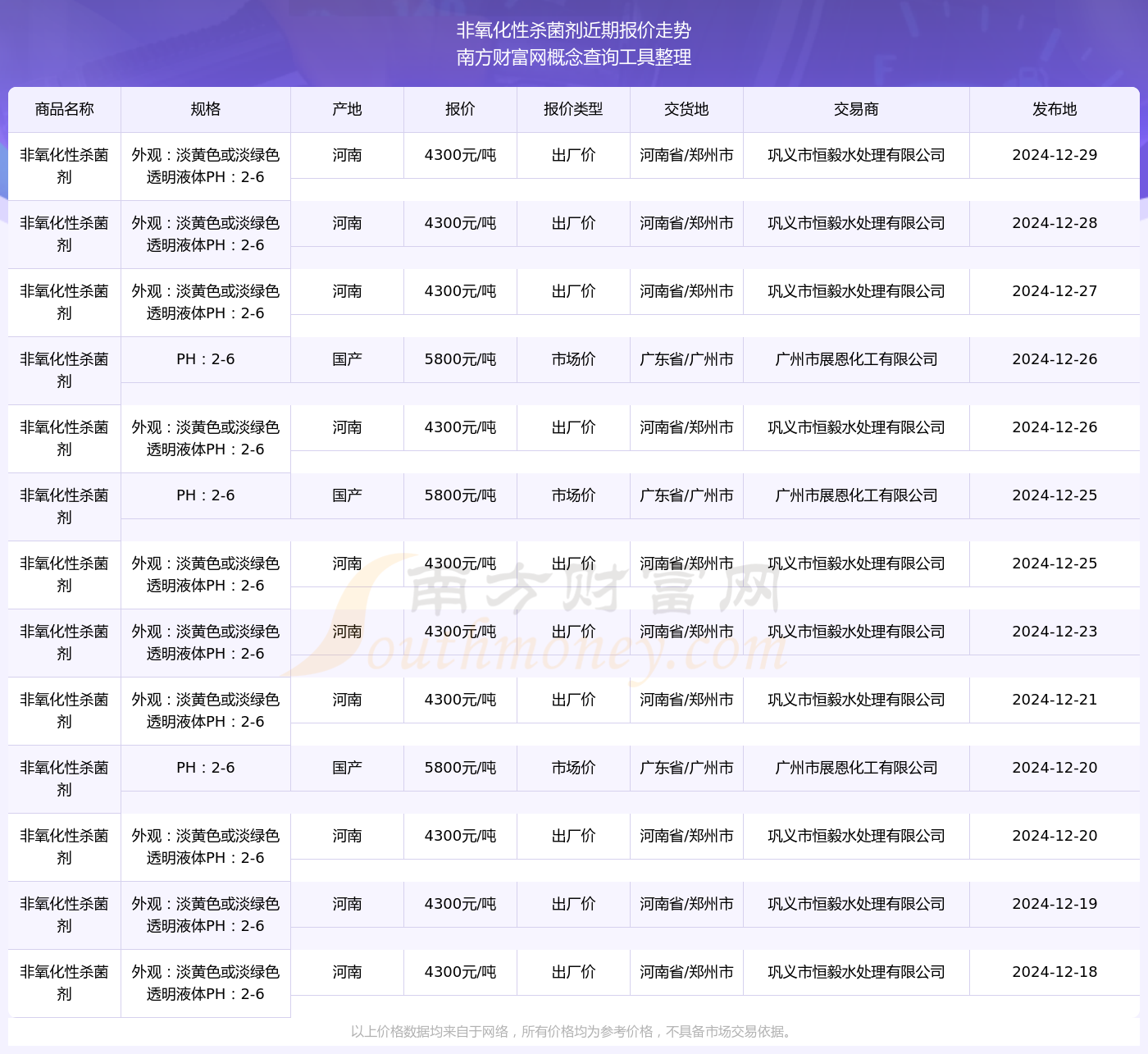
Task: Click 广州市展恩化工有限公司 in the 2024-12-26 row
Action: click(x=856, y=359)
